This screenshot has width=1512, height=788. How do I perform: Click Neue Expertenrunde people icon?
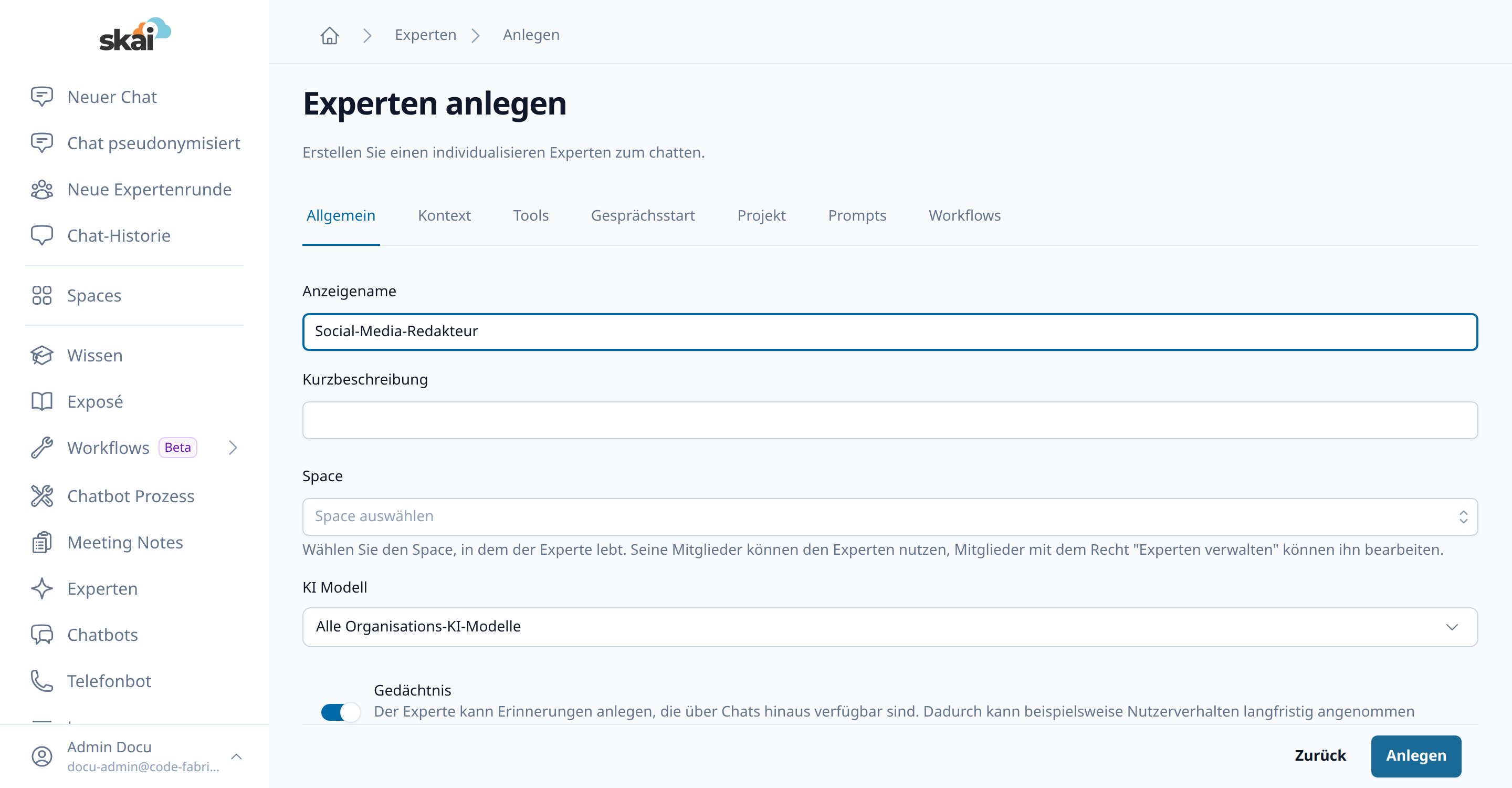point(41,190)
